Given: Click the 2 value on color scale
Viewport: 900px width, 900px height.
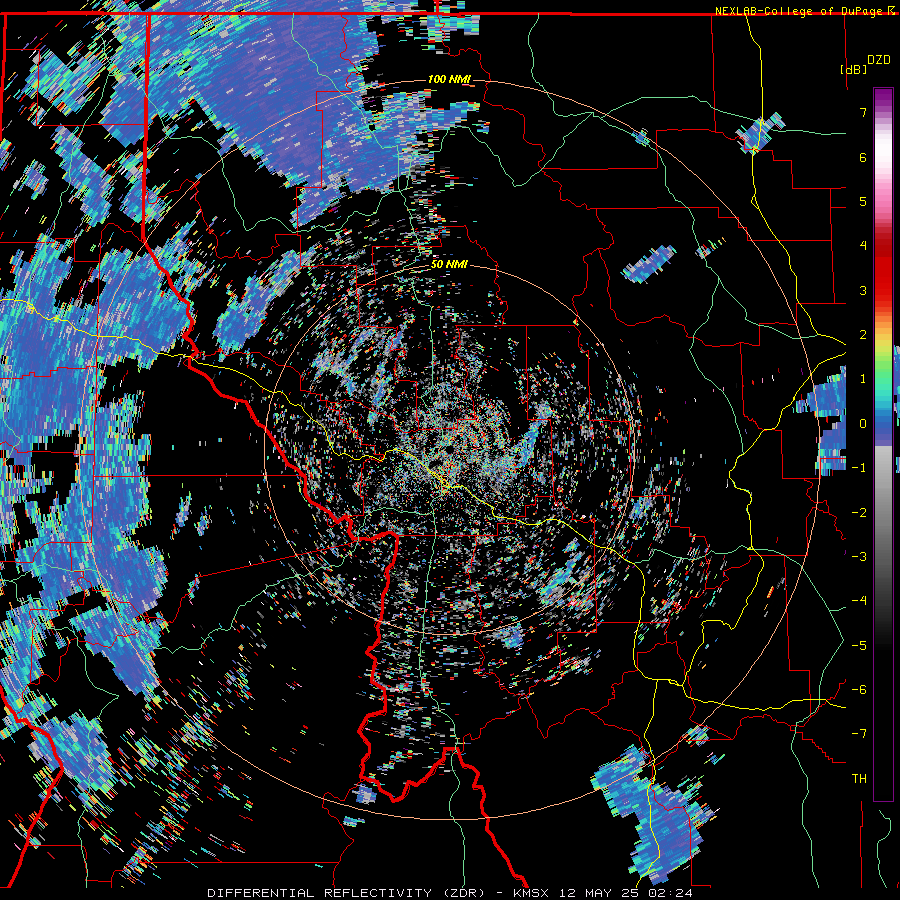Looking at the screenshot, I should (863, 335).
